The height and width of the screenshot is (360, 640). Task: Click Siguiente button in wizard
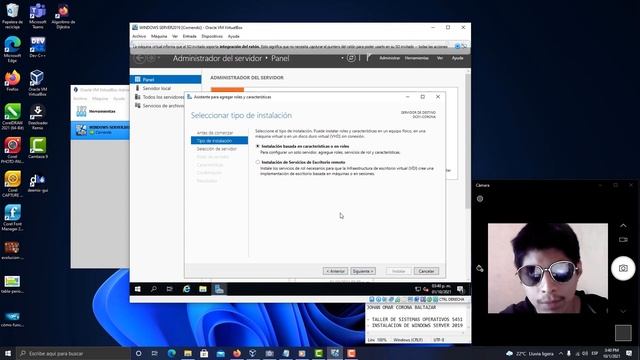click(362, 271)
